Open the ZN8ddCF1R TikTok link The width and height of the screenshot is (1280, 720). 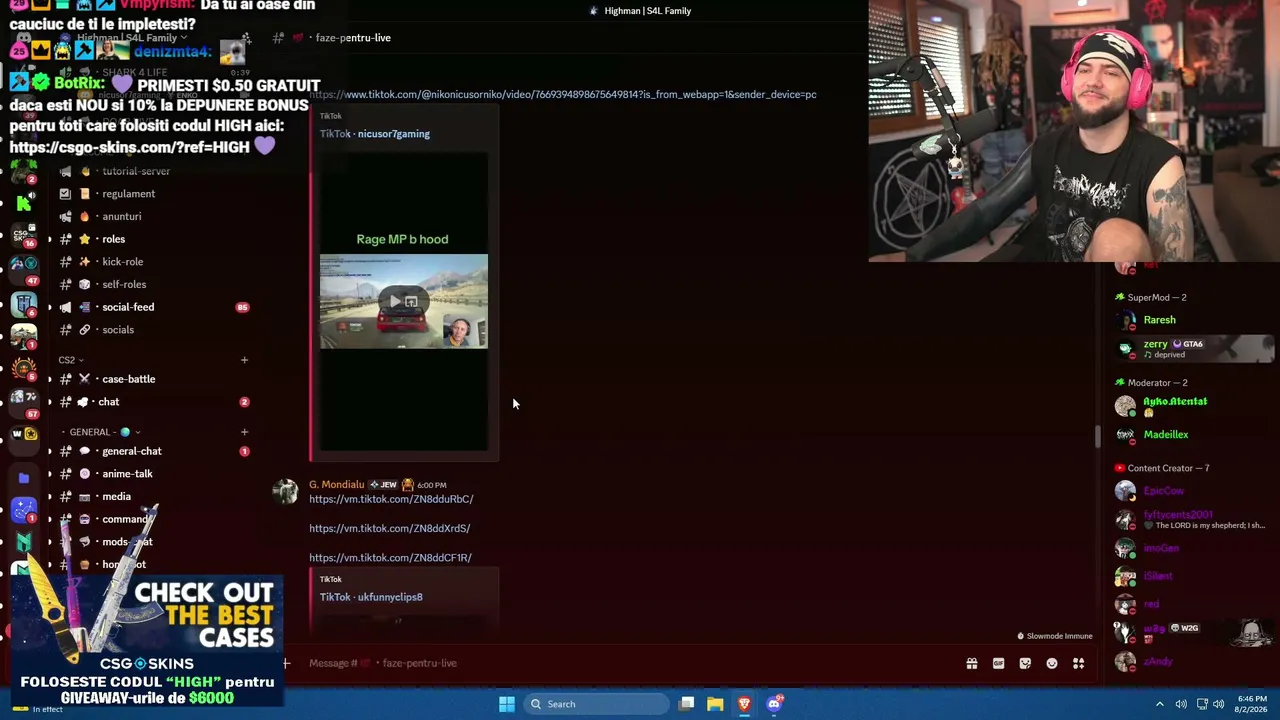tap(390, 558)
